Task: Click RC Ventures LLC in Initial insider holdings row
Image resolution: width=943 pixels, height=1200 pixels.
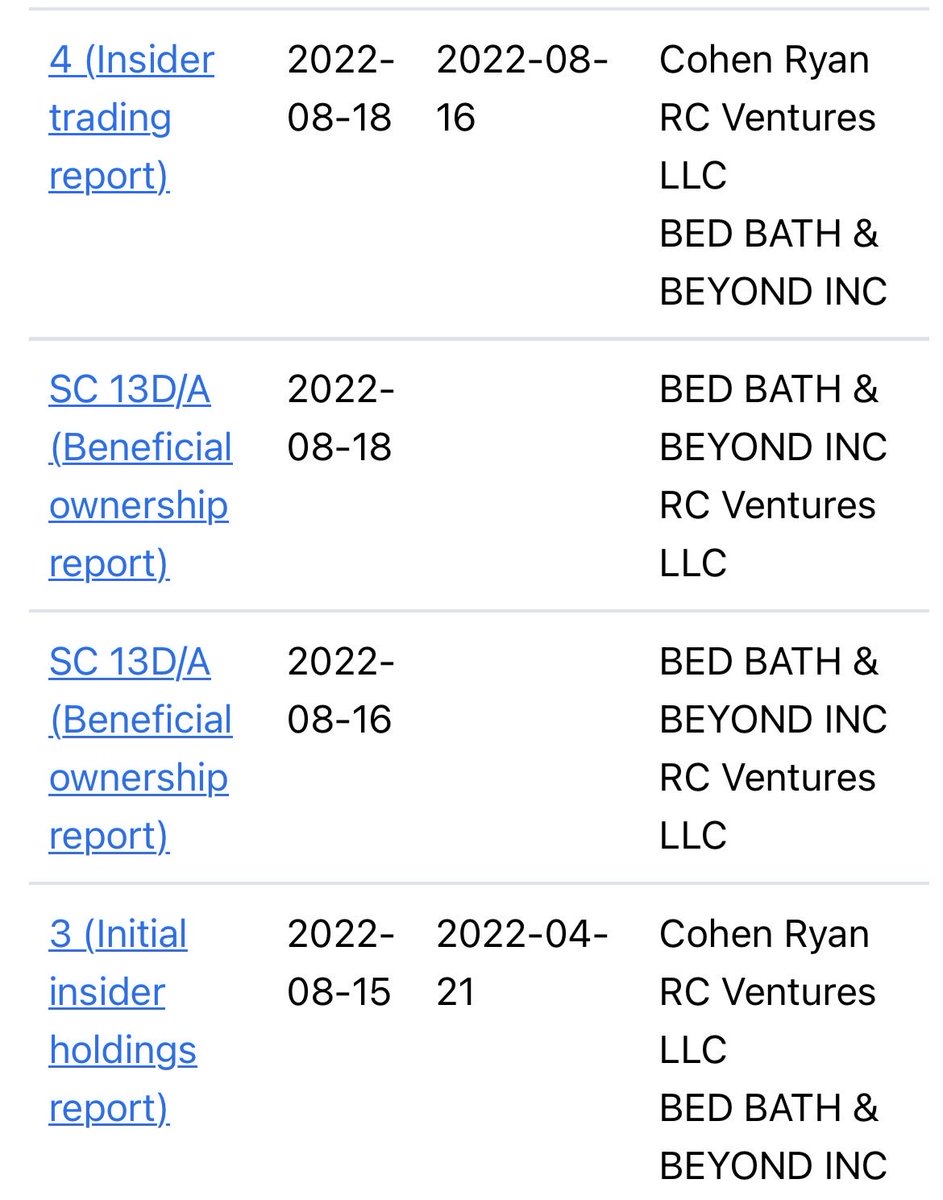Action: pos(767,1021)
